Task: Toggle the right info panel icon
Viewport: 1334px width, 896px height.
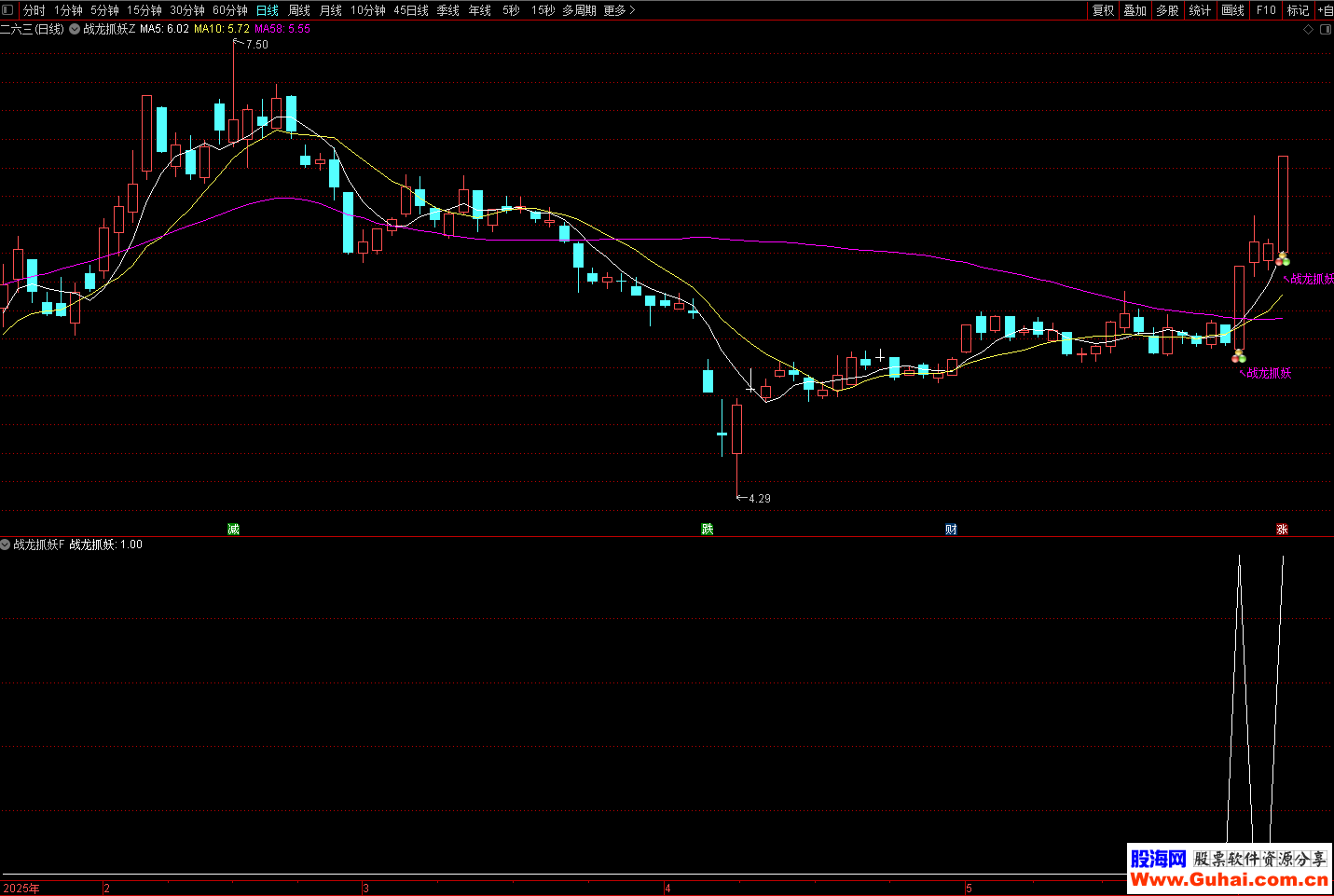Action: coord(1326,29)
